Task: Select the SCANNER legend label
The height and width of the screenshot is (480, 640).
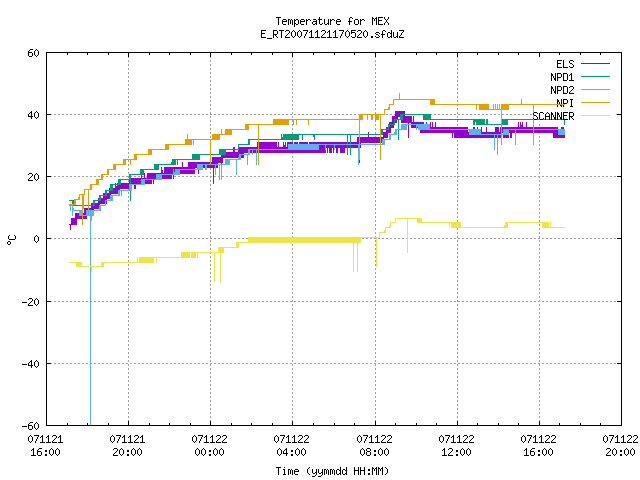Action: click(553, 116)
